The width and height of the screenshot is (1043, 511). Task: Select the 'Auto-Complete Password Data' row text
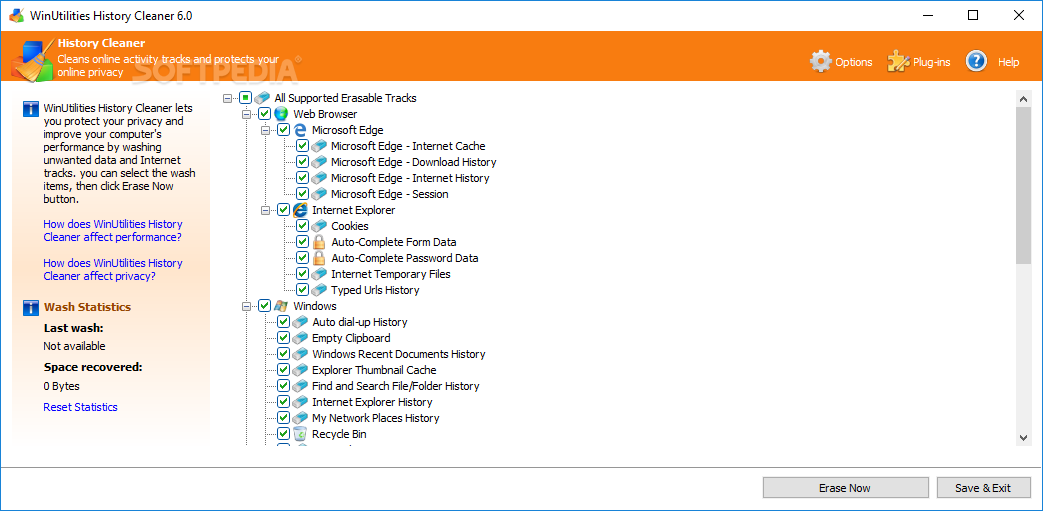tap(404, 257)
